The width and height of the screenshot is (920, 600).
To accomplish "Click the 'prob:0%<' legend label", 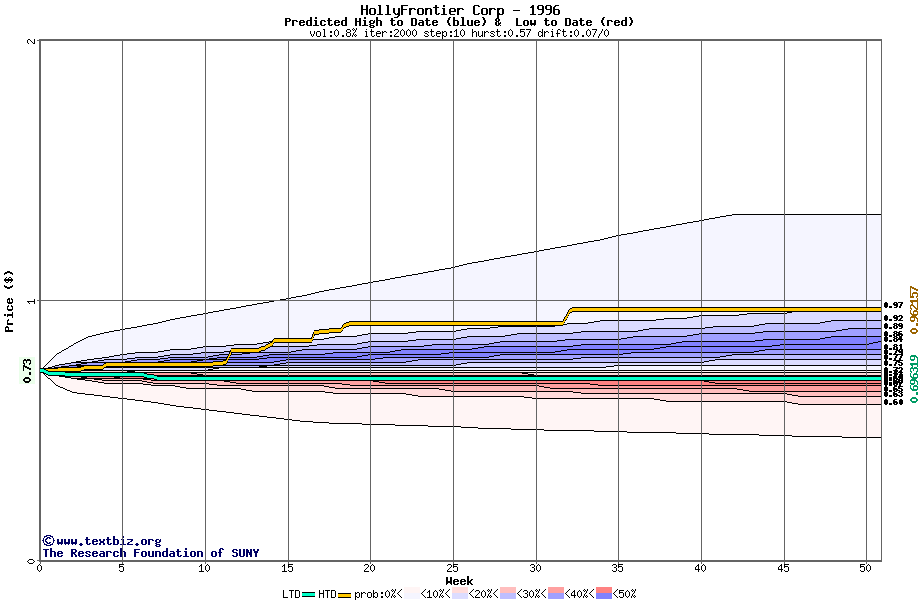I will tap(378, 594).
